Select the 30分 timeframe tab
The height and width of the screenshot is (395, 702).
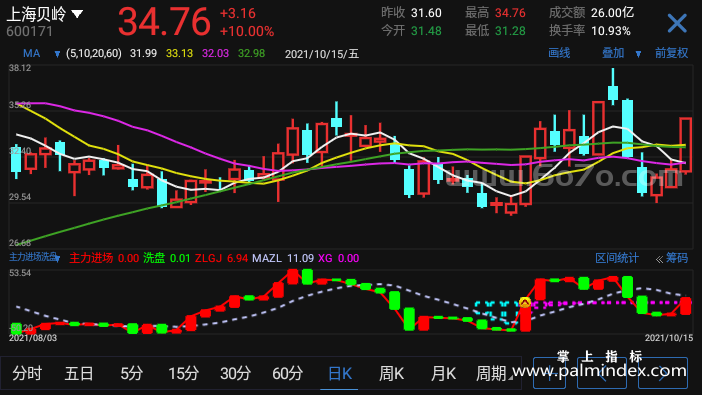pos(235,373)
